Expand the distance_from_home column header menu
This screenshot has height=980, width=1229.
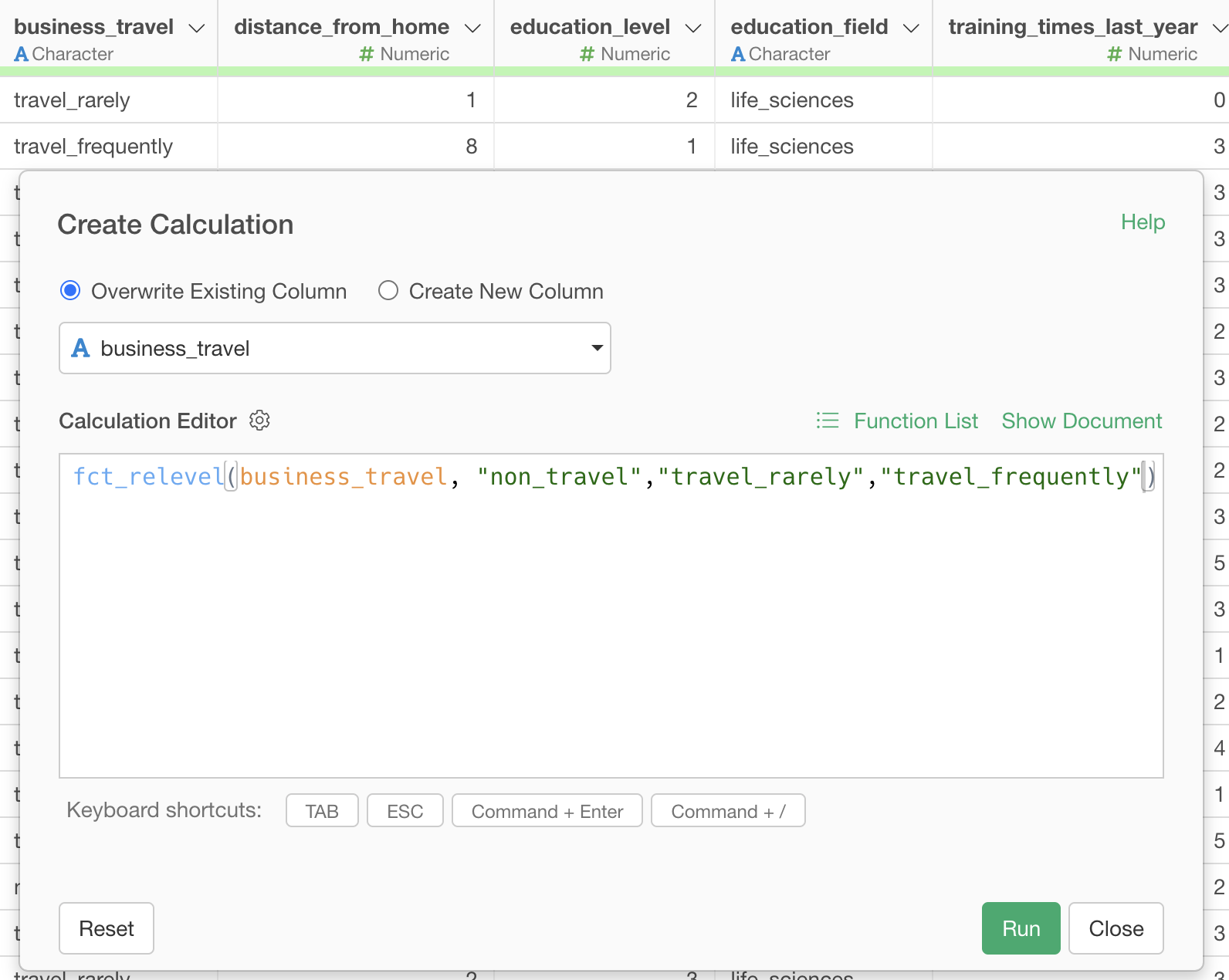(472, 29)
